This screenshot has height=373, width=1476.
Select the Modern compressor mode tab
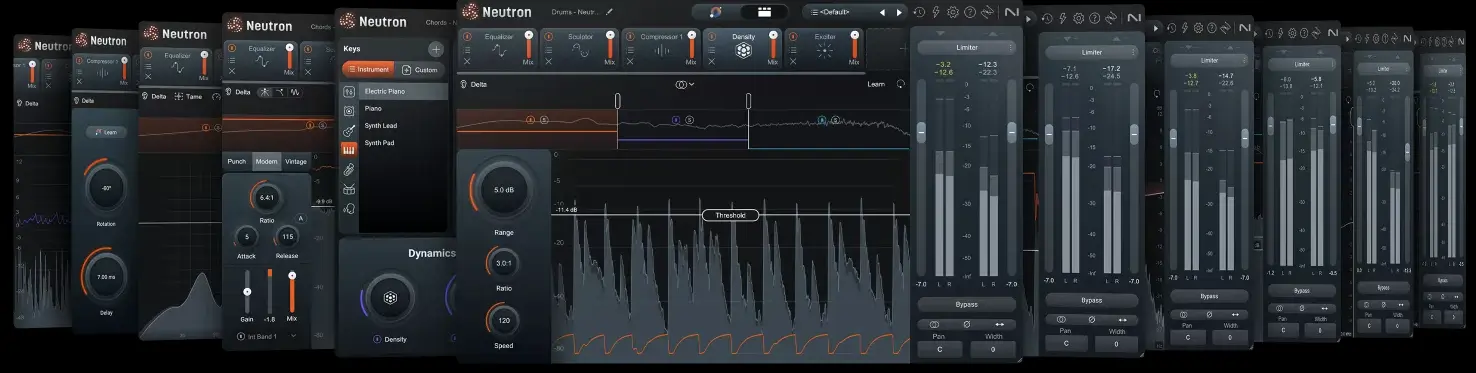pyautogui.click(x=266, y=162)
